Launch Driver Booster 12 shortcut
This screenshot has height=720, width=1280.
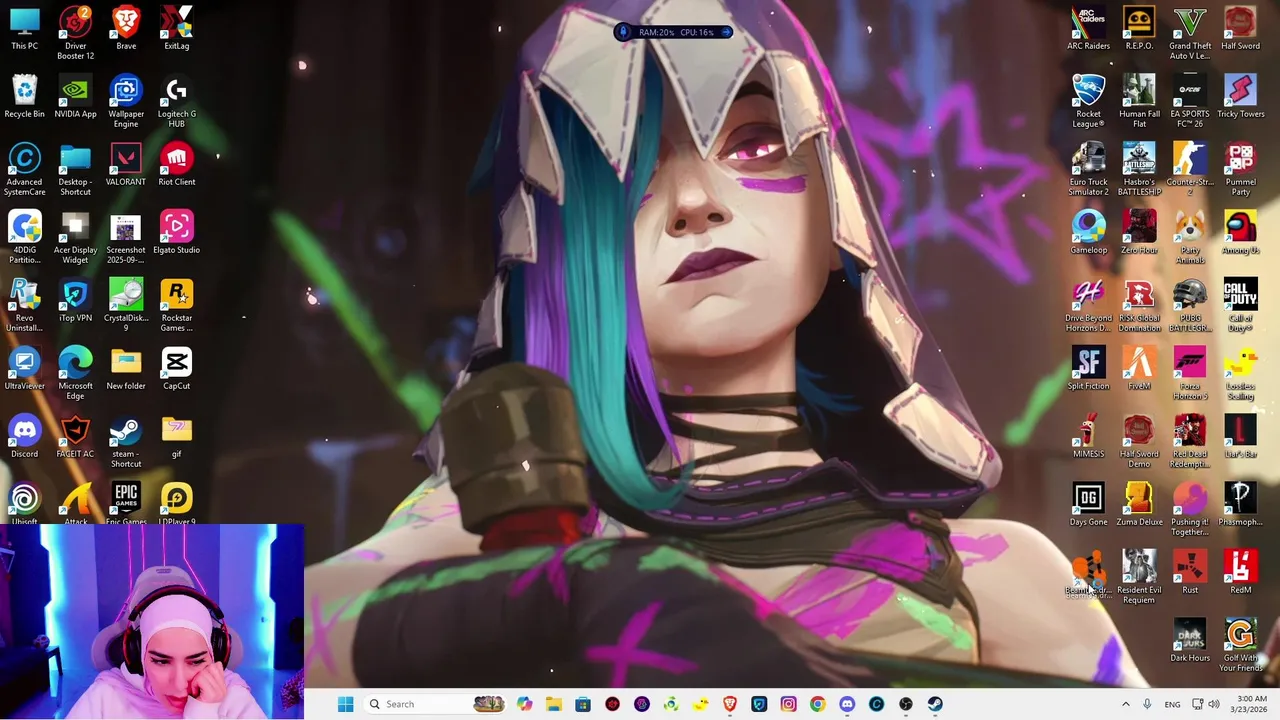point(75,33)
